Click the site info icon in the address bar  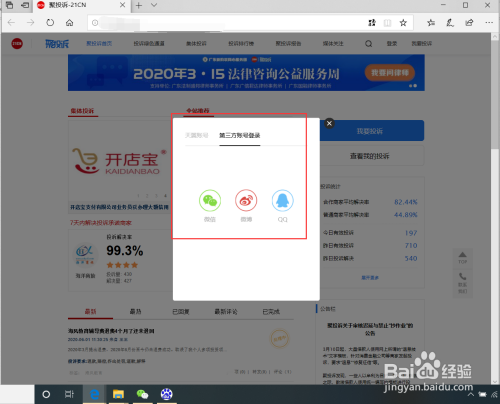point(95,23)
